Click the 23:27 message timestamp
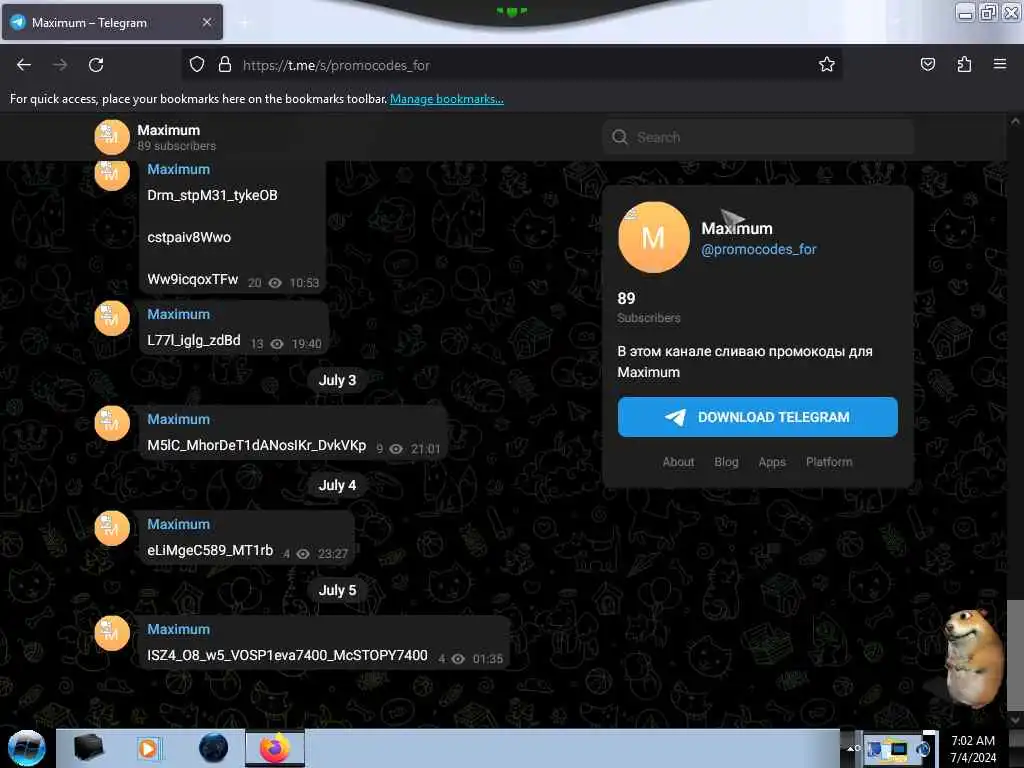 click(x=332, y=554)
